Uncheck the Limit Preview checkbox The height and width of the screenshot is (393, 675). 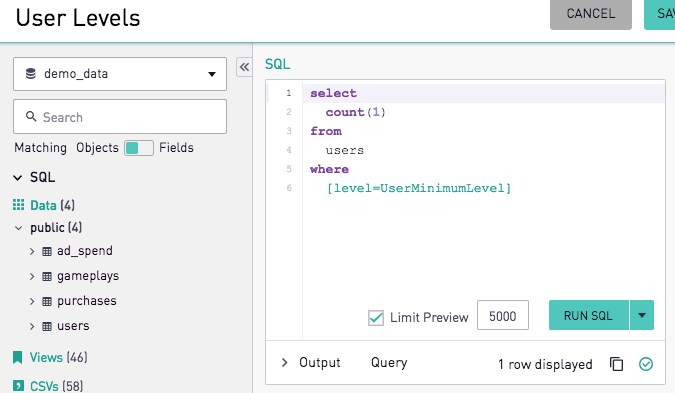pos(376,318)
